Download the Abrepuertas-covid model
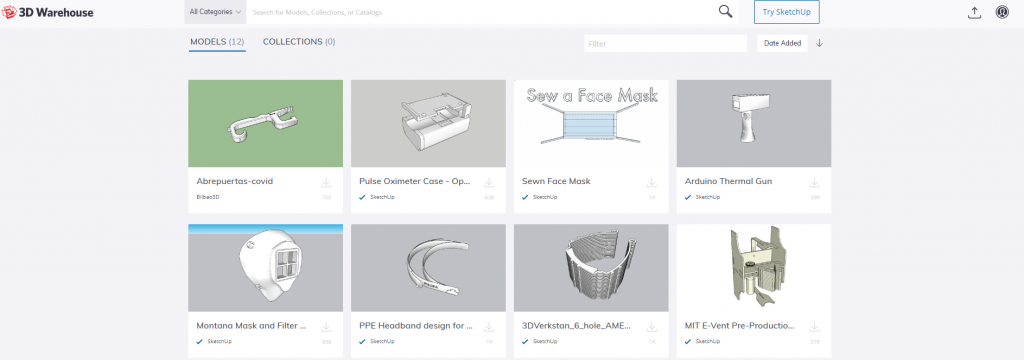 click(326, 182)
